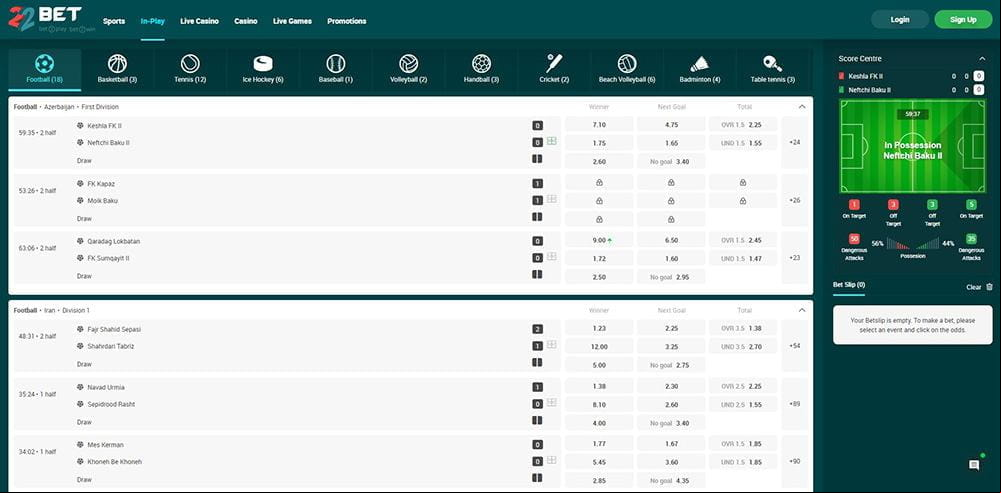This screenshot has height=493, width=1001.
Task: Open pitch view icon for Sepidrood Rasht
Action: pyautogui.click(x=552, y=403)
